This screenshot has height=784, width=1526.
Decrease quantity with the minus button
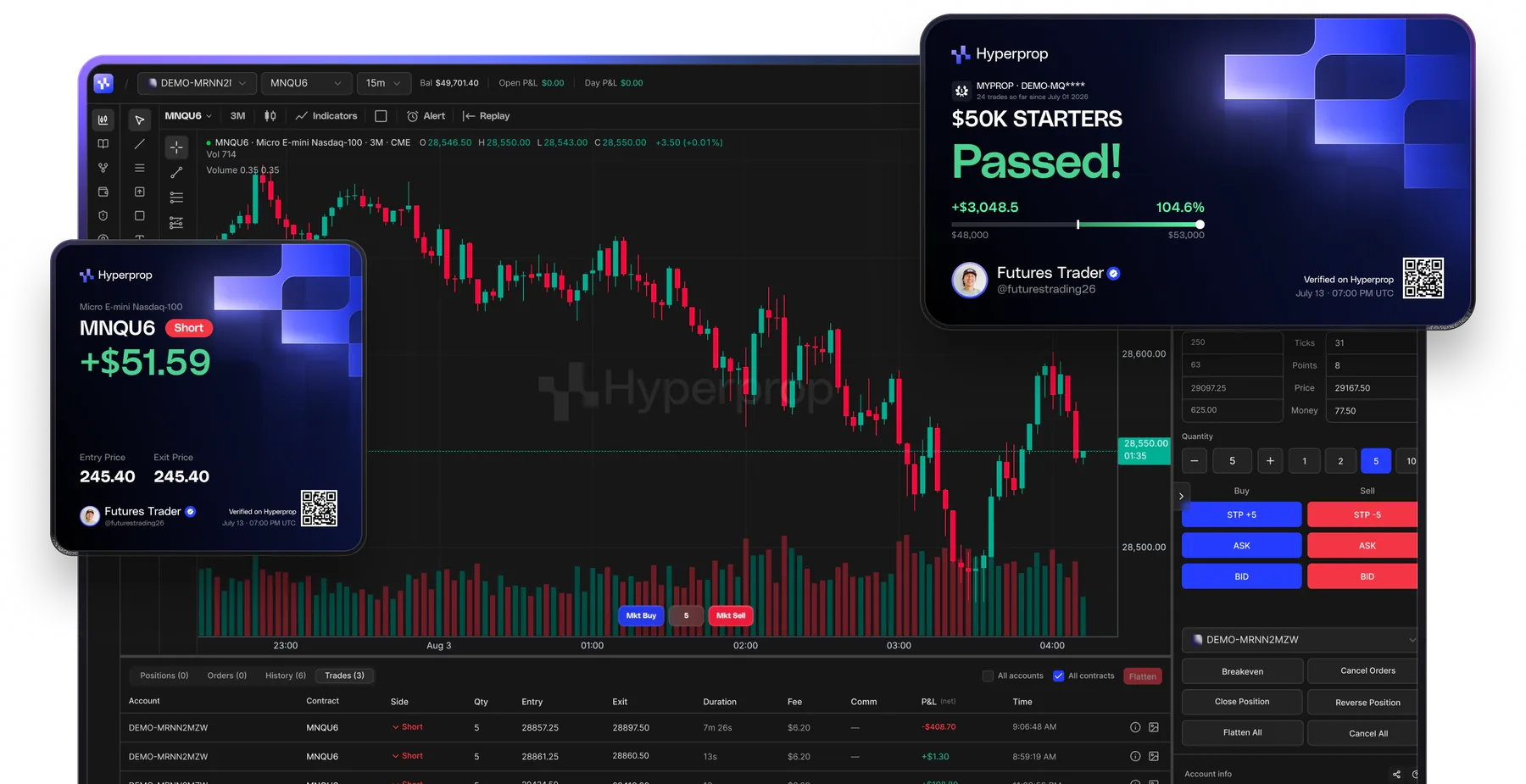pyautogui.click(x=1194, y=461)
